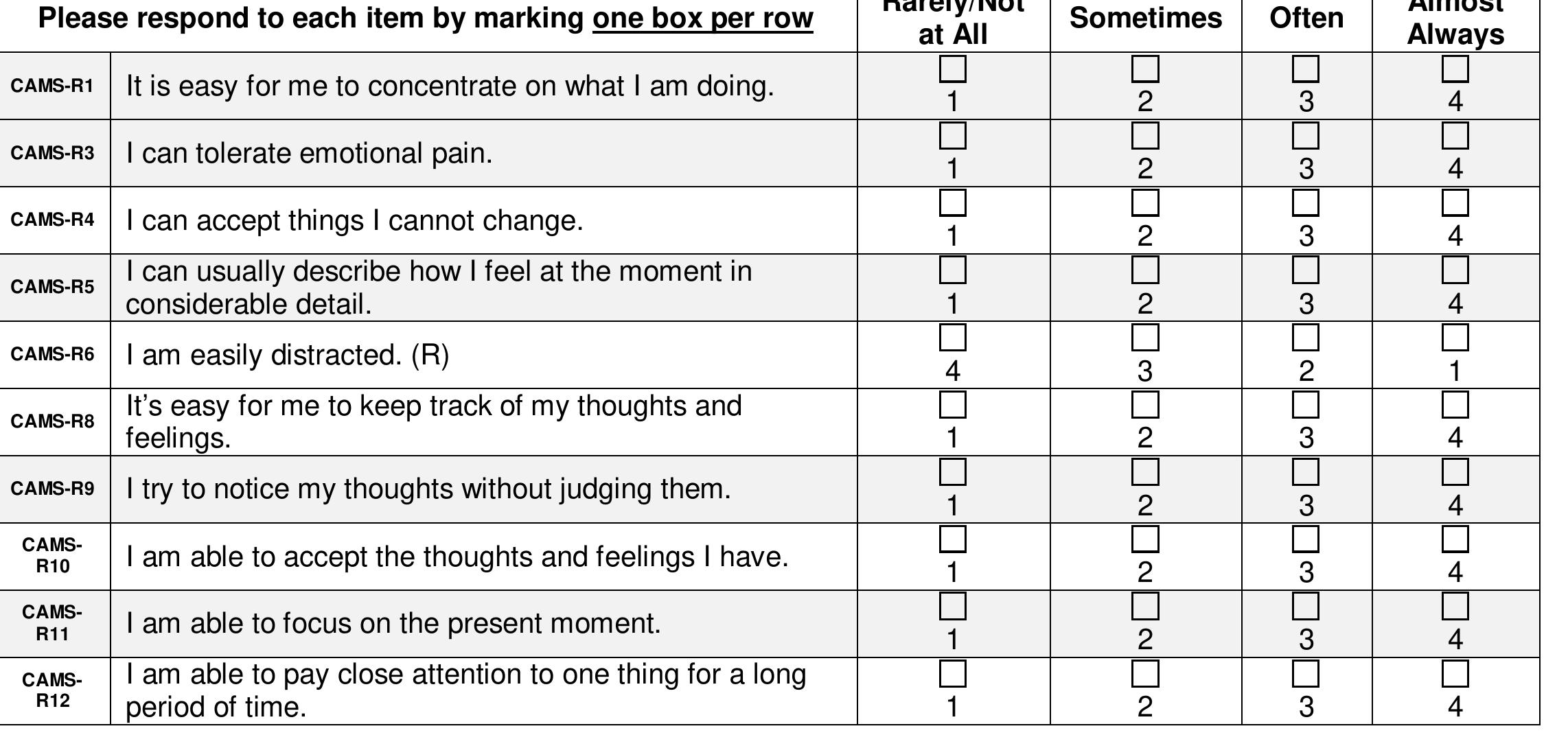Viewport: 1568px width, 746px height.
Task: Tick 'Almost Always' for accept things I cannot change
Action: (x=1455, y=202)
